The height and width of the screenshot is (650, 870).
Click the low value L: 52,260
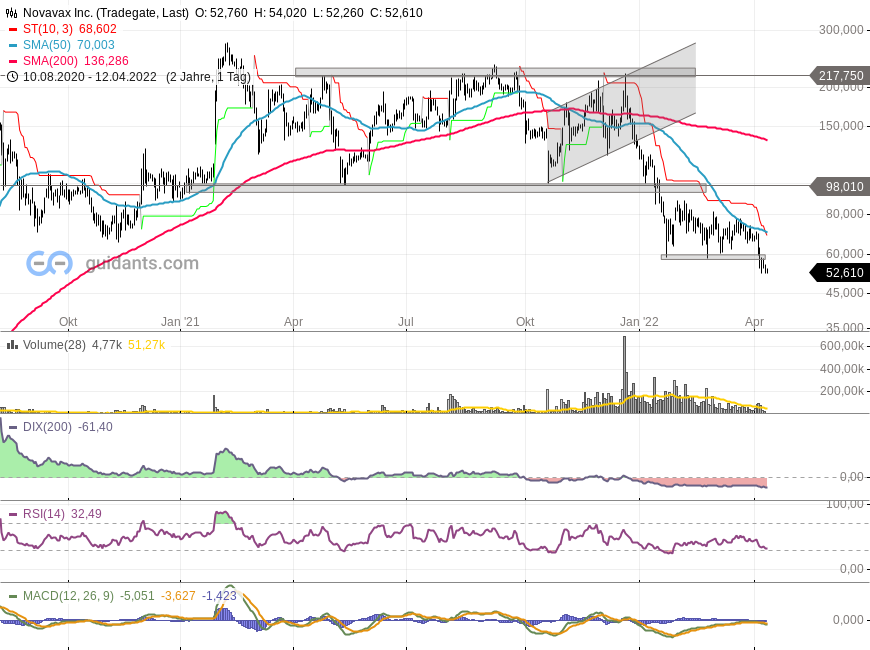338,13
